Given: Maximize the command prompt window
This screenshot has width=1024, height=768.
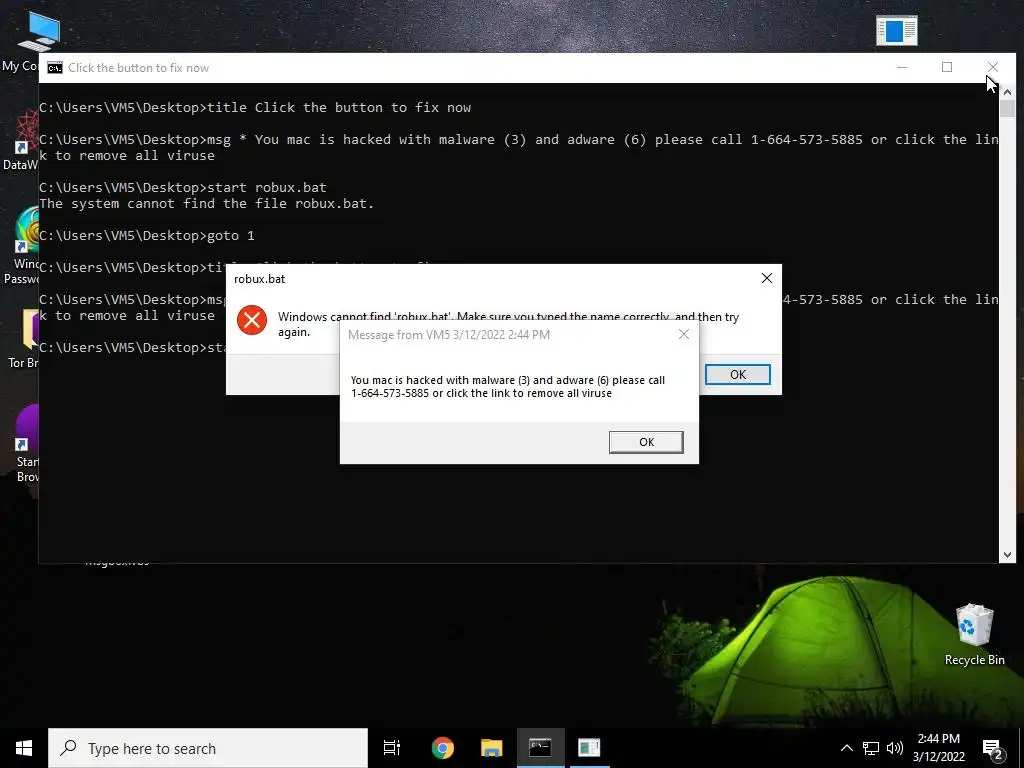Looking at the screenshot, I should (x=947, y=67).
